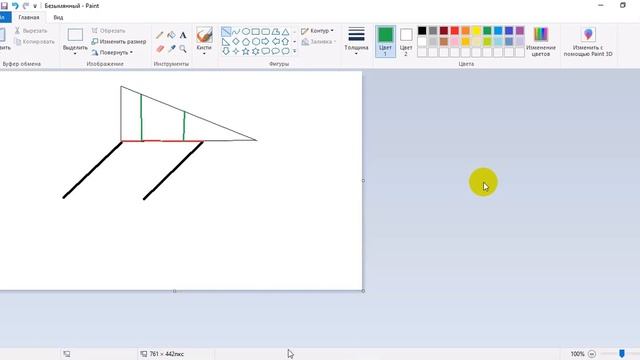Choose the Line shape
Screen dimensions: 640x360
226,31
